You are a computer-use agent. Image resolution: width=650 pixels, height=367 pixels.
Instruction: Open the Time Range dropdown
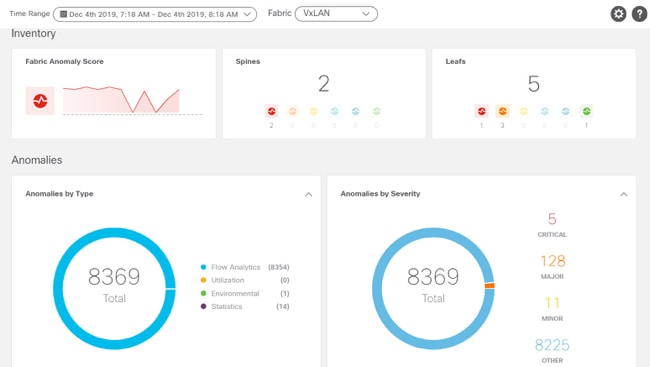pyautogui.click(x=155, y=14)
